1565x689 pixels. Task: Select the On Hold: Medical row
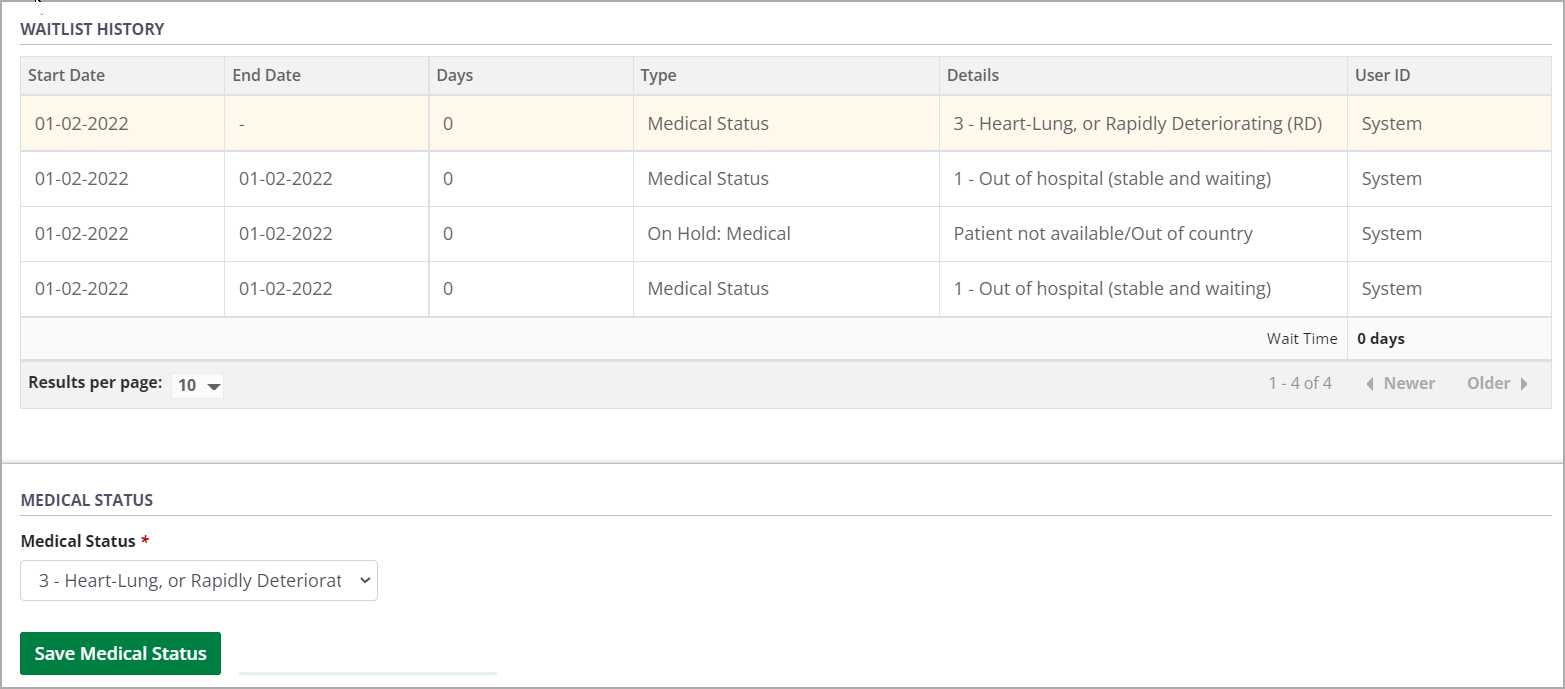pos(700,233)
